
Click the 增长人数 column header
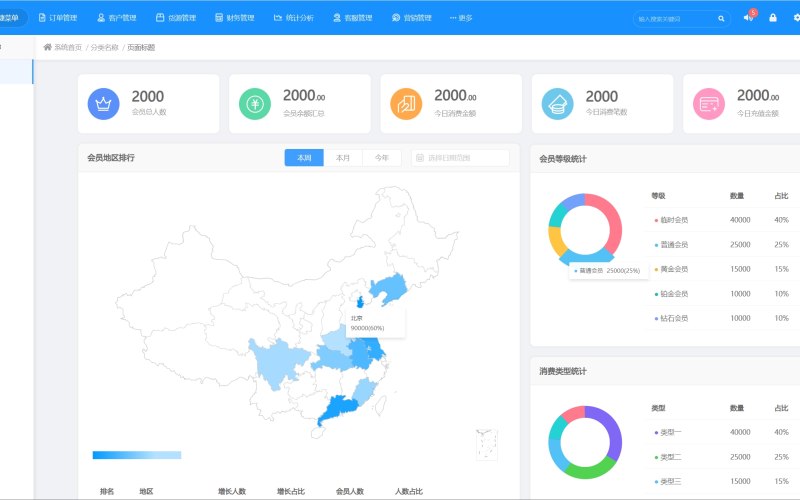tap(232, 491)
